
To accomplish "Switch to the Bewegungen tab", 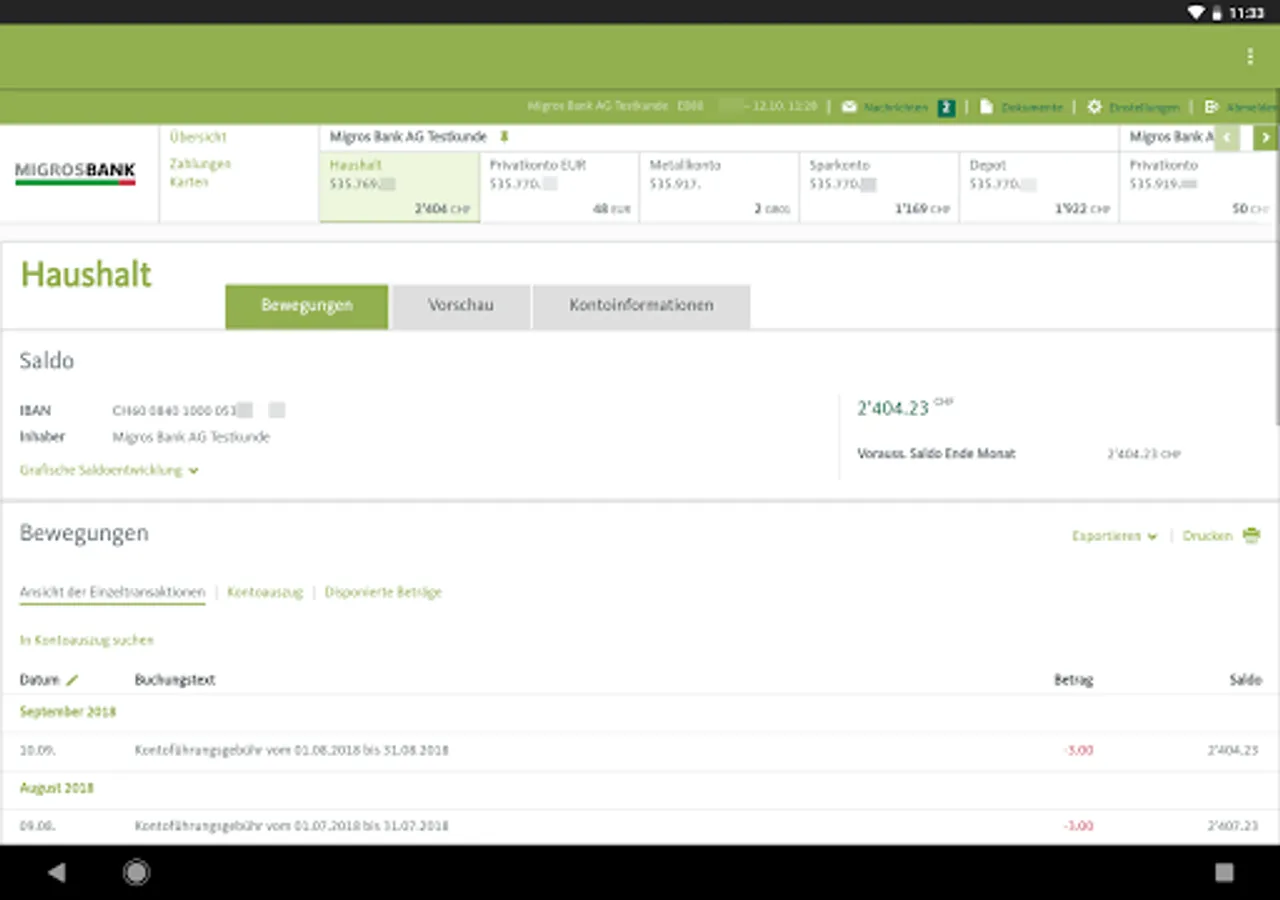I will pos(307,306).
